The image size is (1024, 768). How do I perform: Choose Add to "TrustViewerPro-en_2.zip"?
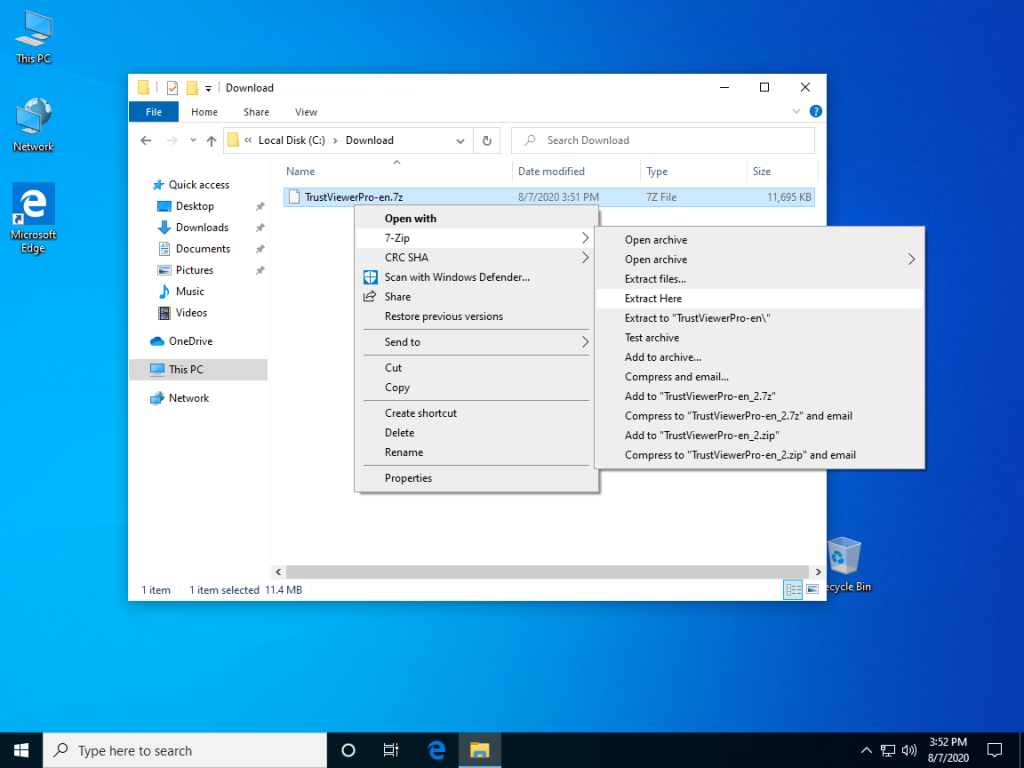pyautogui.click(x=760, y=436)
